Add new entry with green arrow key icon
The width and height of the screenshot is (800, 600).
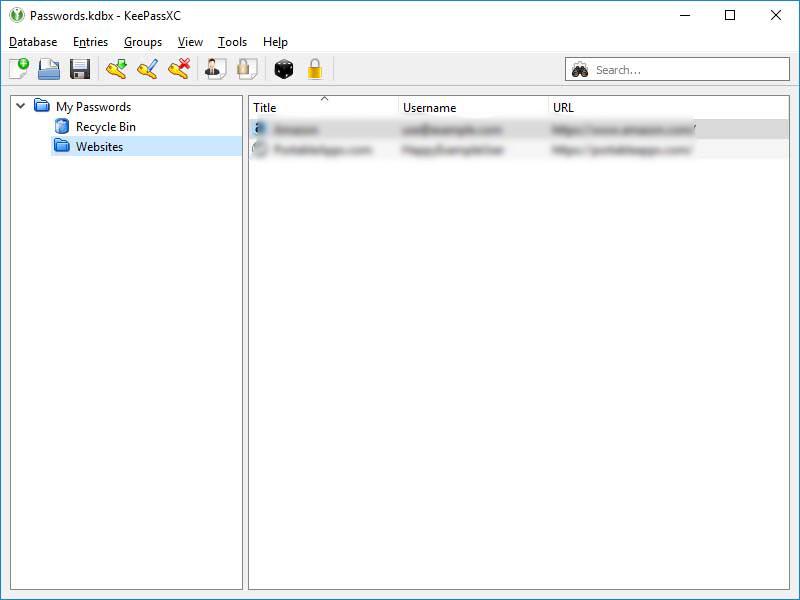click(x=116, y=69)
